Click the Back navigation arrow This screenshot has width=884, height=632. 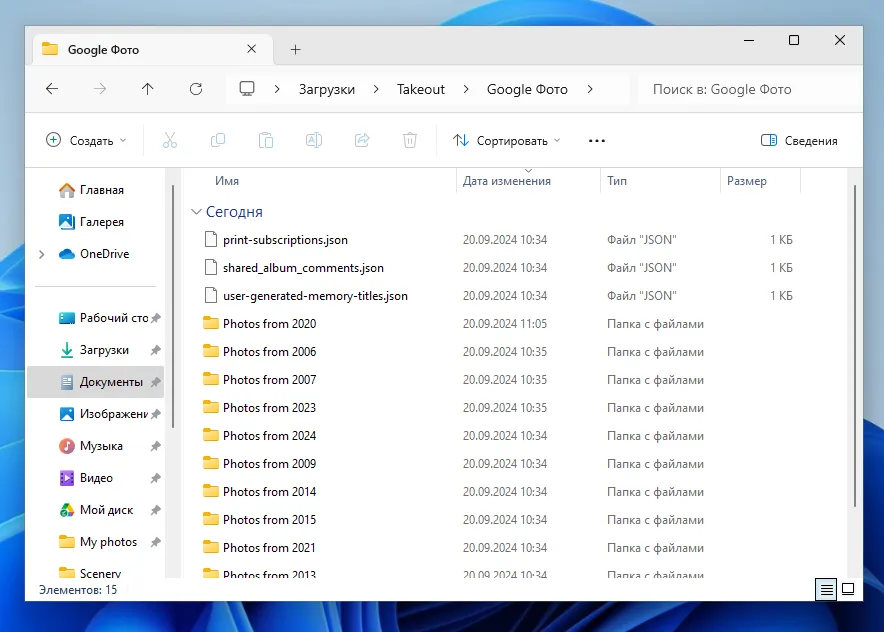pyautogui.click(x=52, y=89)
